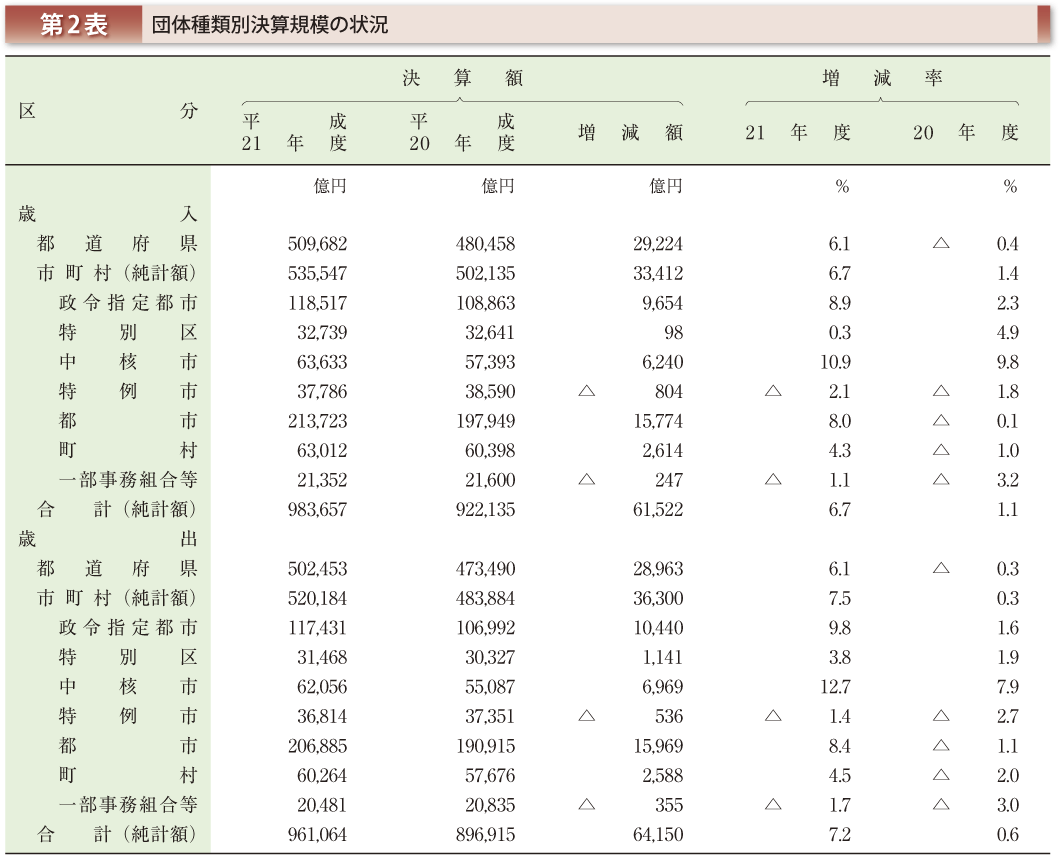Viewport: 1059px width, 855px height.
Task: Select the cell 20,835
Action: coord(490,805)
